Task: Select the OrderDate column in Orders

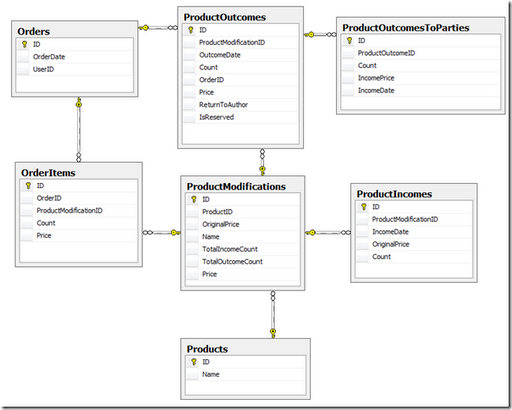Action: [x=75, y=57]
